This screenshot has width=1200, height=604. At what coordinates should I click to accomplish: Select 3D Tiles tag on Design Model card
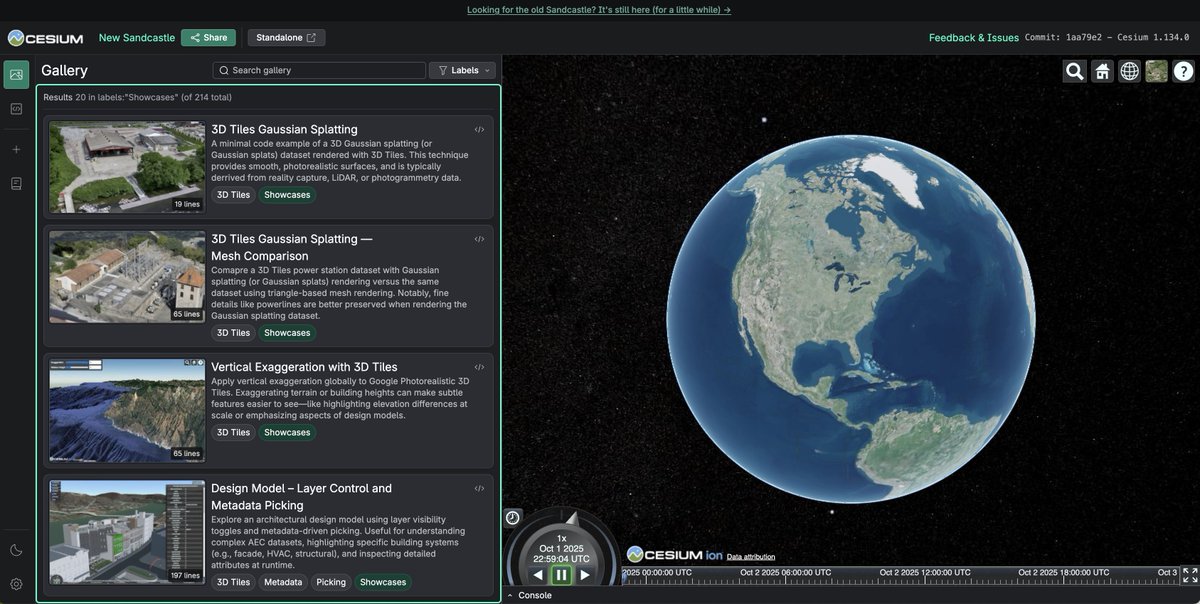[234, 582]
